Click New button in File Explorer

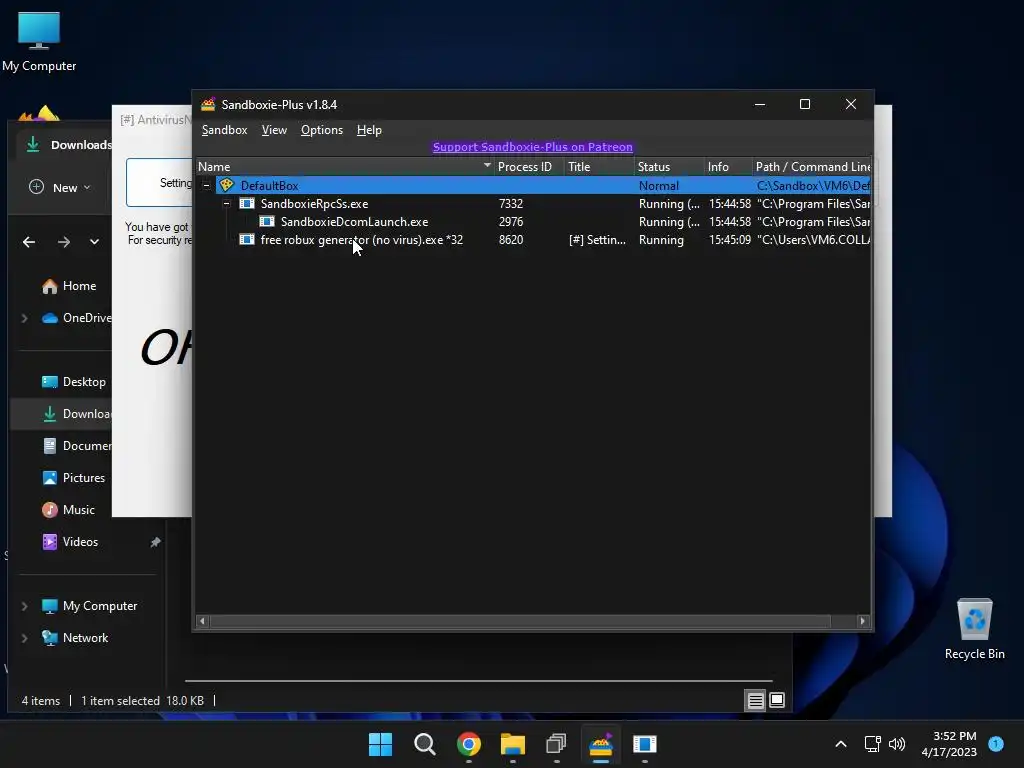pyautogui.click(x=59, y=187)
